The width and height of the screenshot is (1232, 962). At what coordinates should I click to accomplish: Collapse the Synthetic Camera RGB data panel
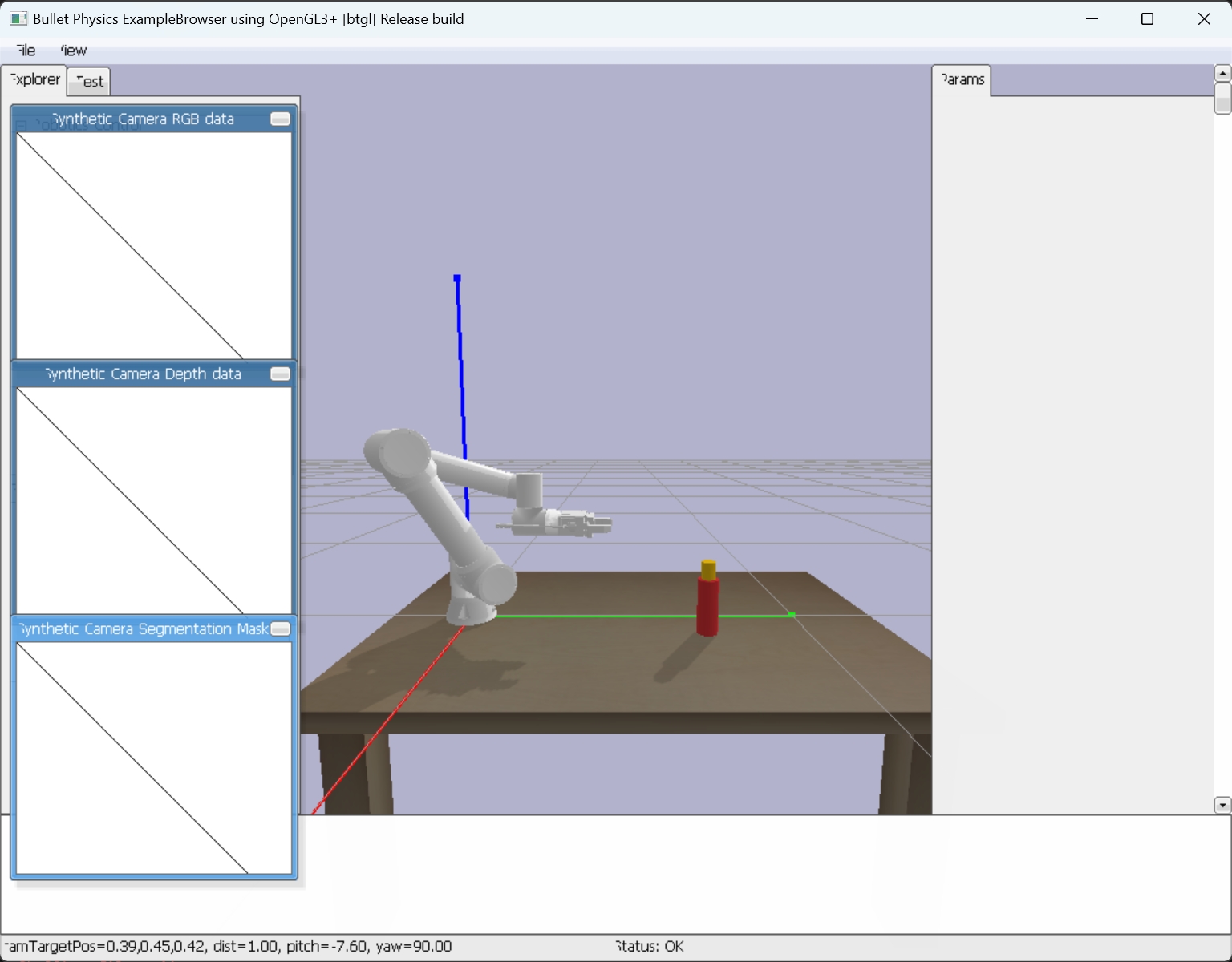[280, 119]
